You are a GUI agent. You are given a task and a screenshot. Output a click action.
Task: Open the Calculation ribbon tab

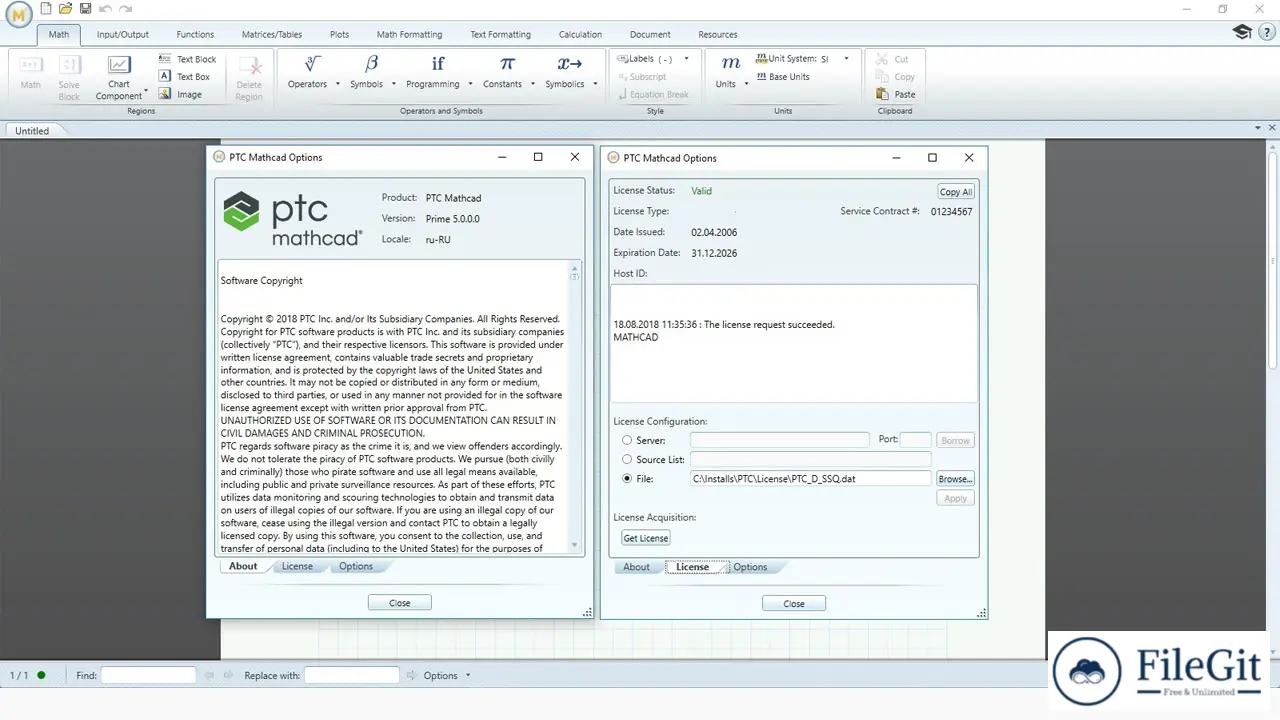581,34
